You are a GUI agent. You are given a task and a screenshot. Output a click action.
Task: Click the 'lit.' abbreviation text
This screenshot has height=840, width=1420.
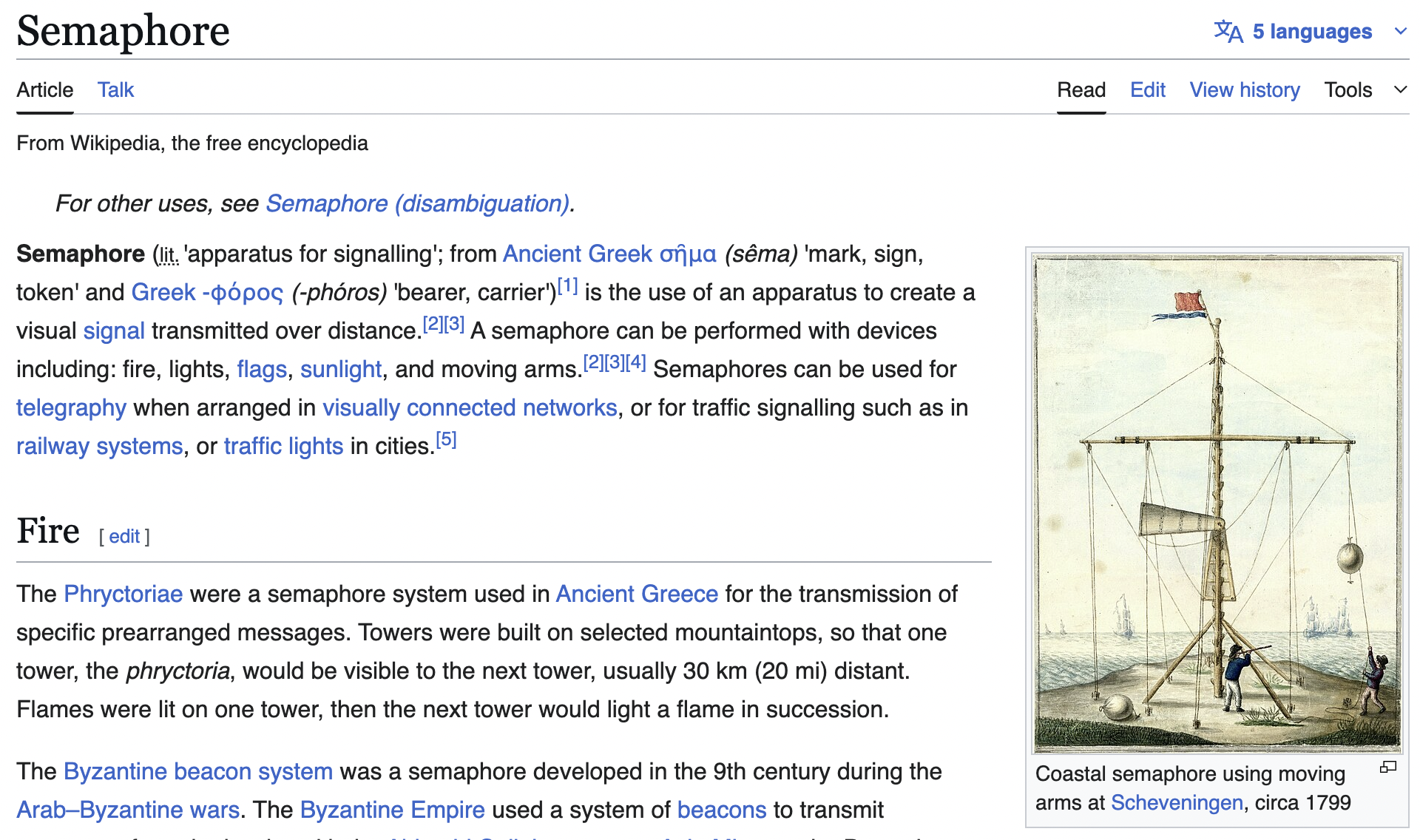tap(169, 255)
